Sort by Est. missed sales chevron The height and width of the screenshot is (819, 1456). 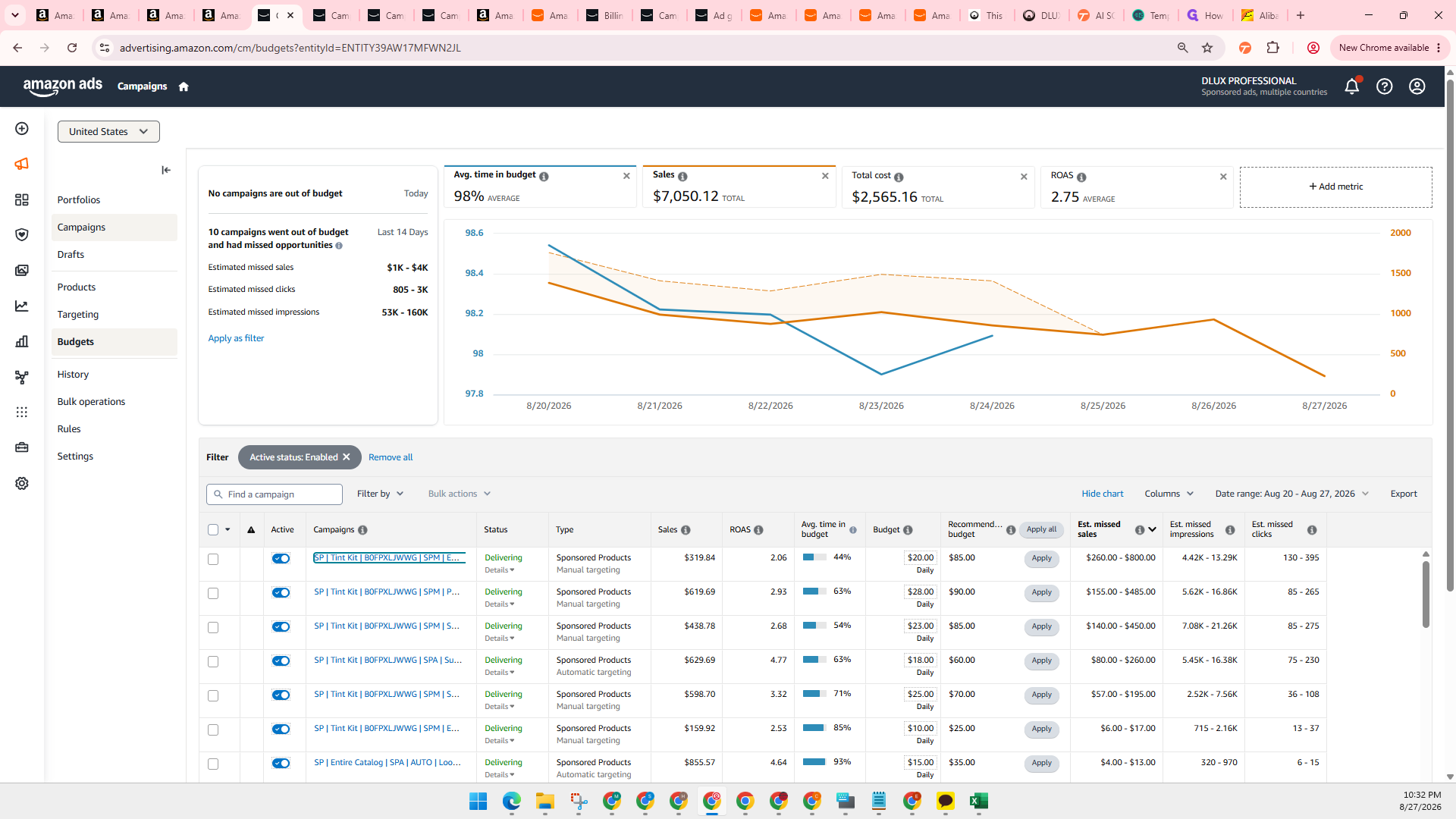1153,530
